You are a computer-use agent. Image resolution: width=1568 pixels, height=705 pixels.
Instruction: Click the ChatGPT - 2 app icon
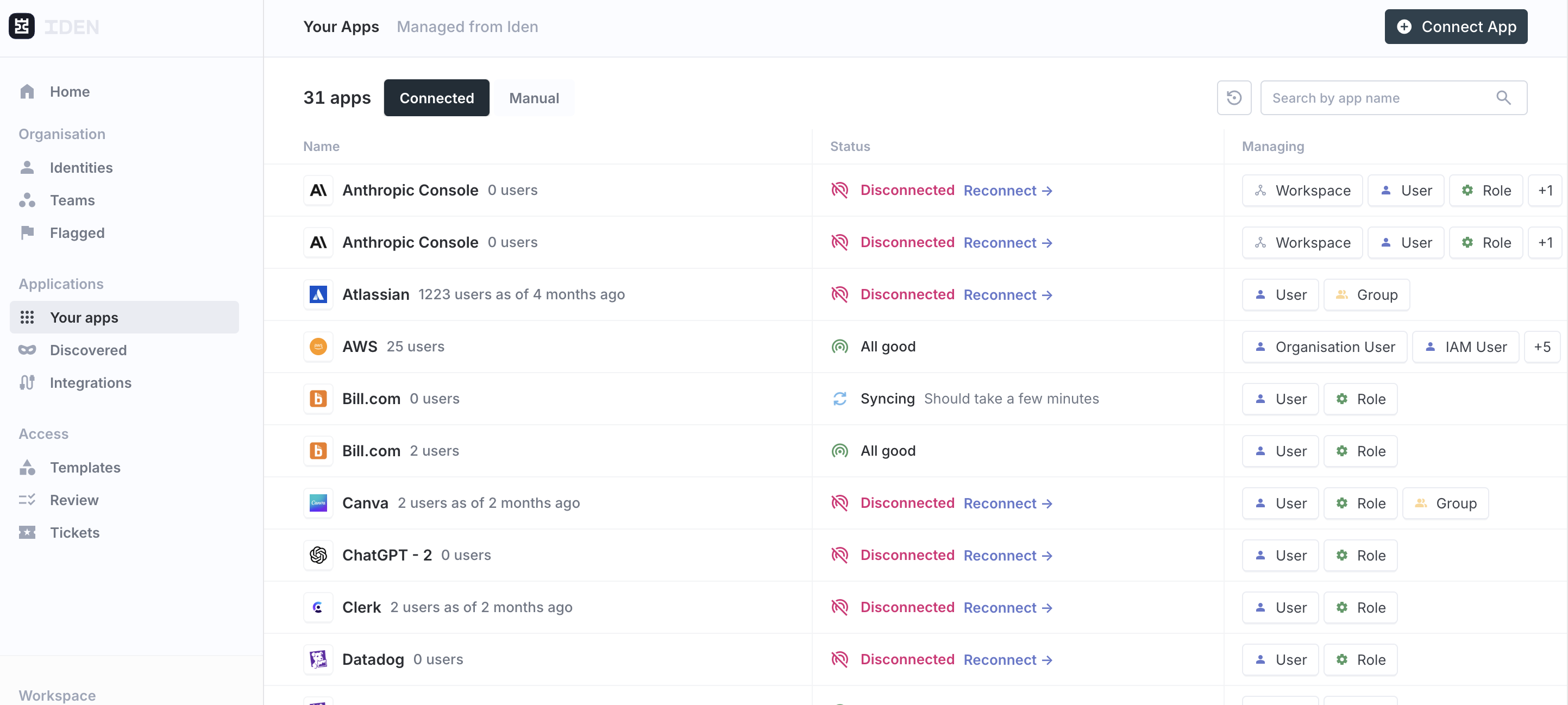click(x=318, y=555)
